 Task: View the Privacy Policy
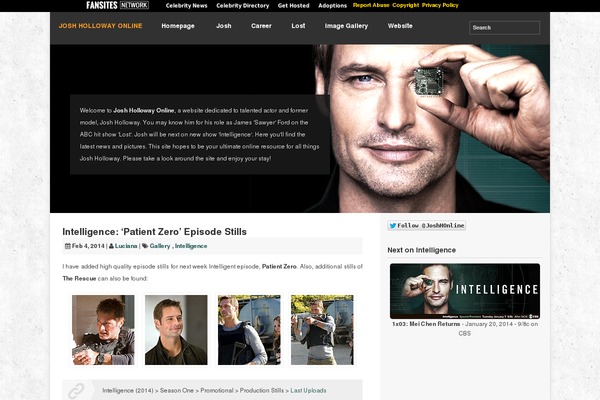pyautogui.click(x=440, y=5)
